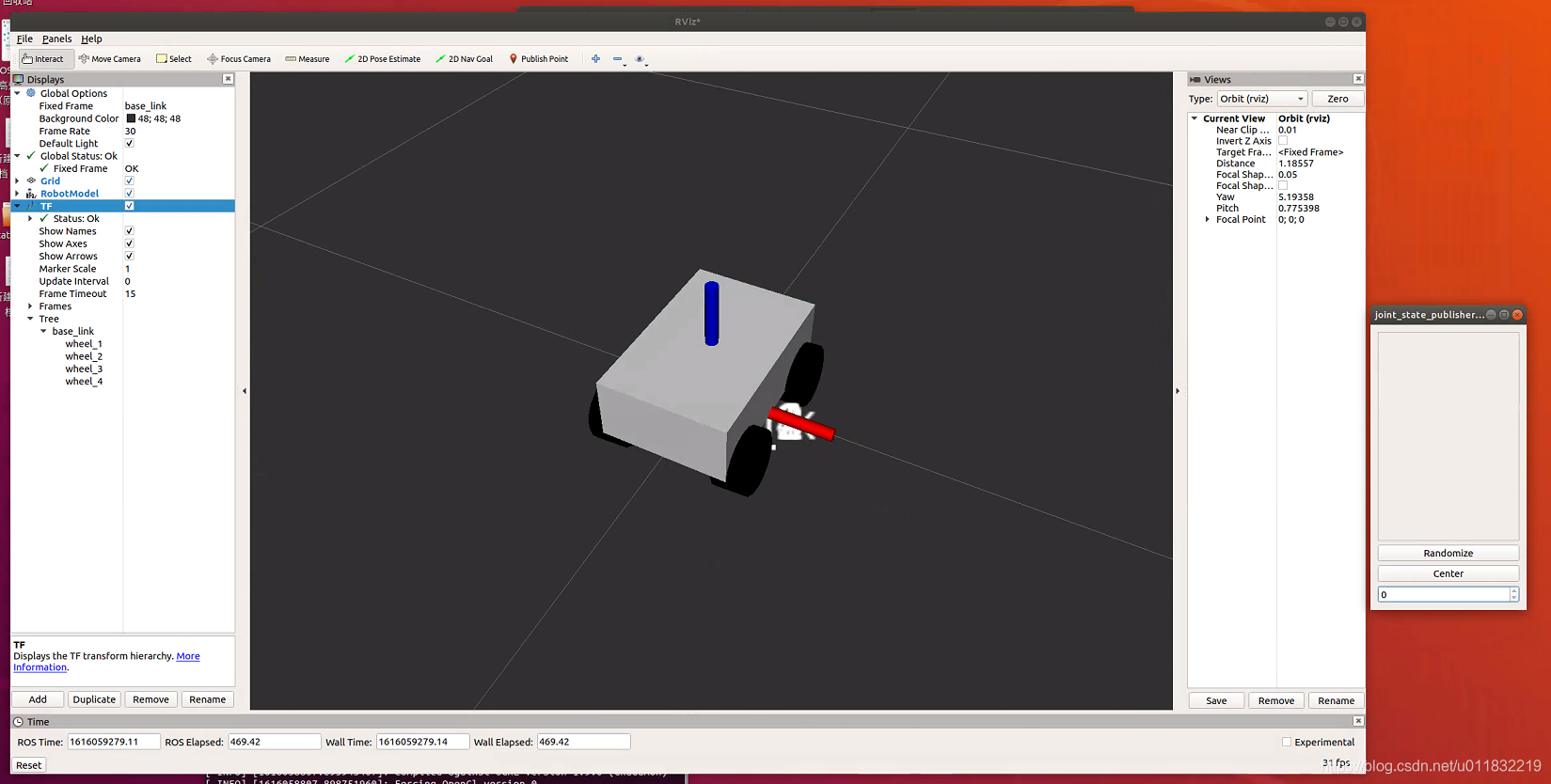
Task: Choose the Select tool
Action: coord(174,59)
